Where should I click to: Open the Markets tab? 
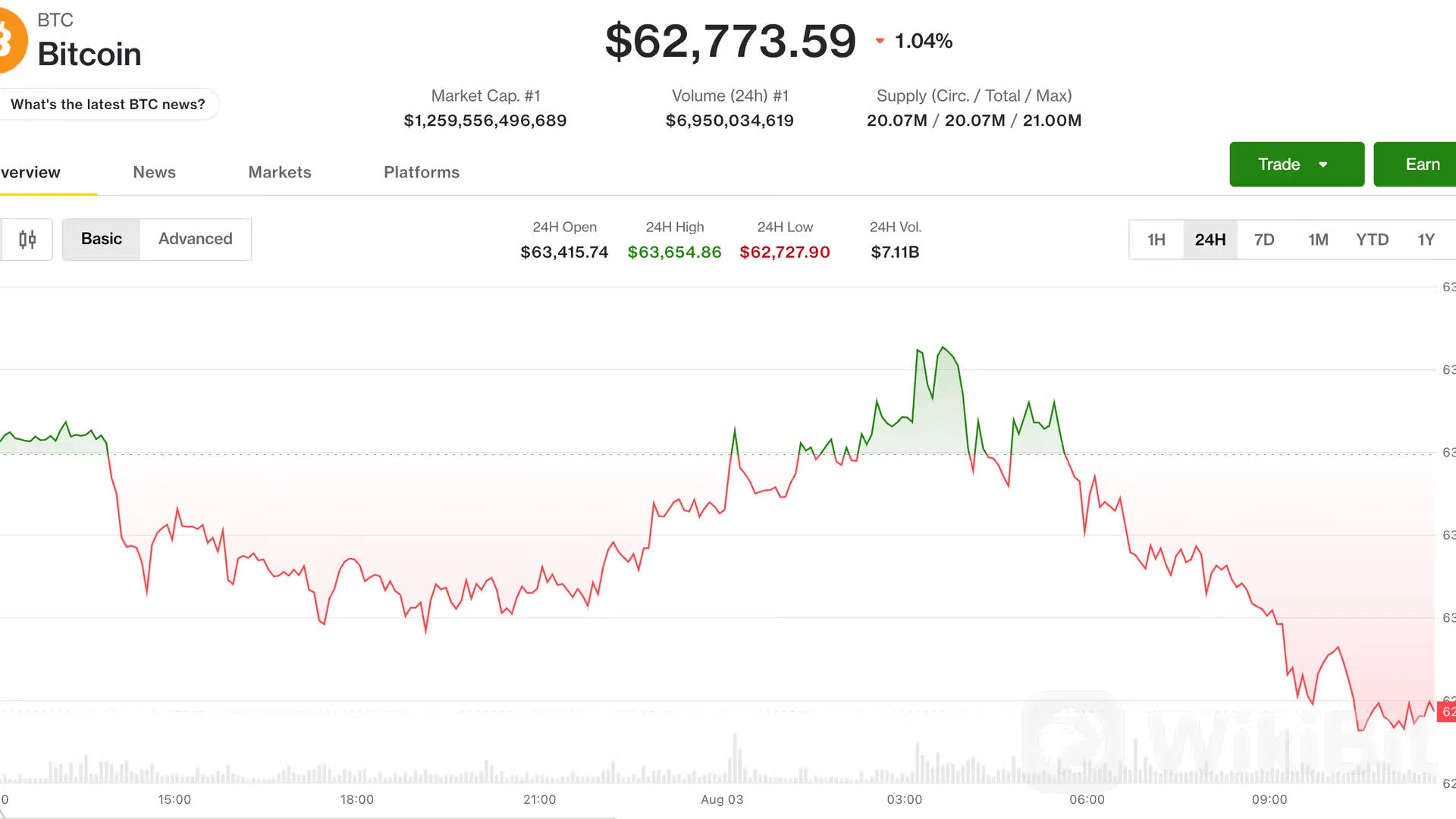tap(280, 172)
